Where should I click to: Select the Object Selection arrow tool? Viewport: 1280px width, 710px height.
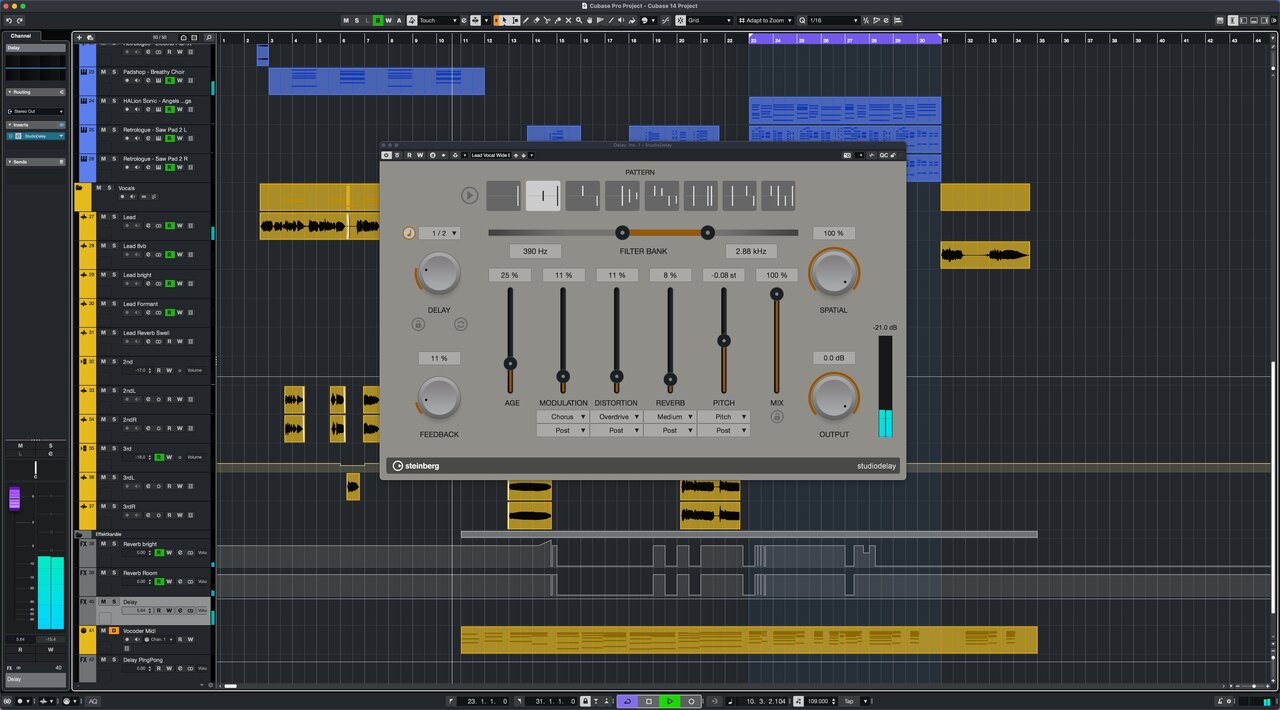coord(504,20)
